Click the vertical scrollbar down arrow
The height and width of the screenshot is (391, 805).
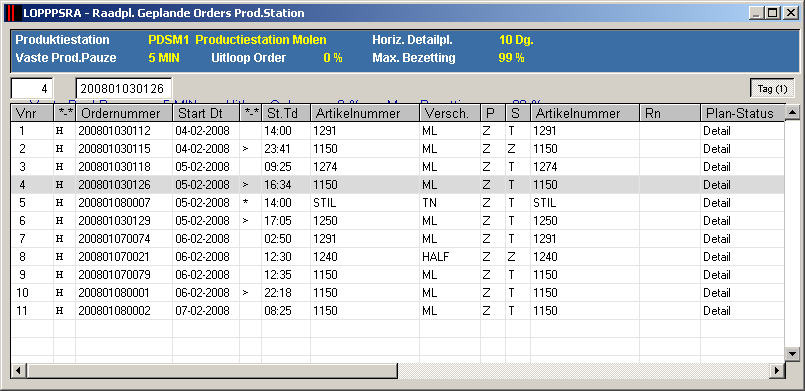click(x=792, y=354)
